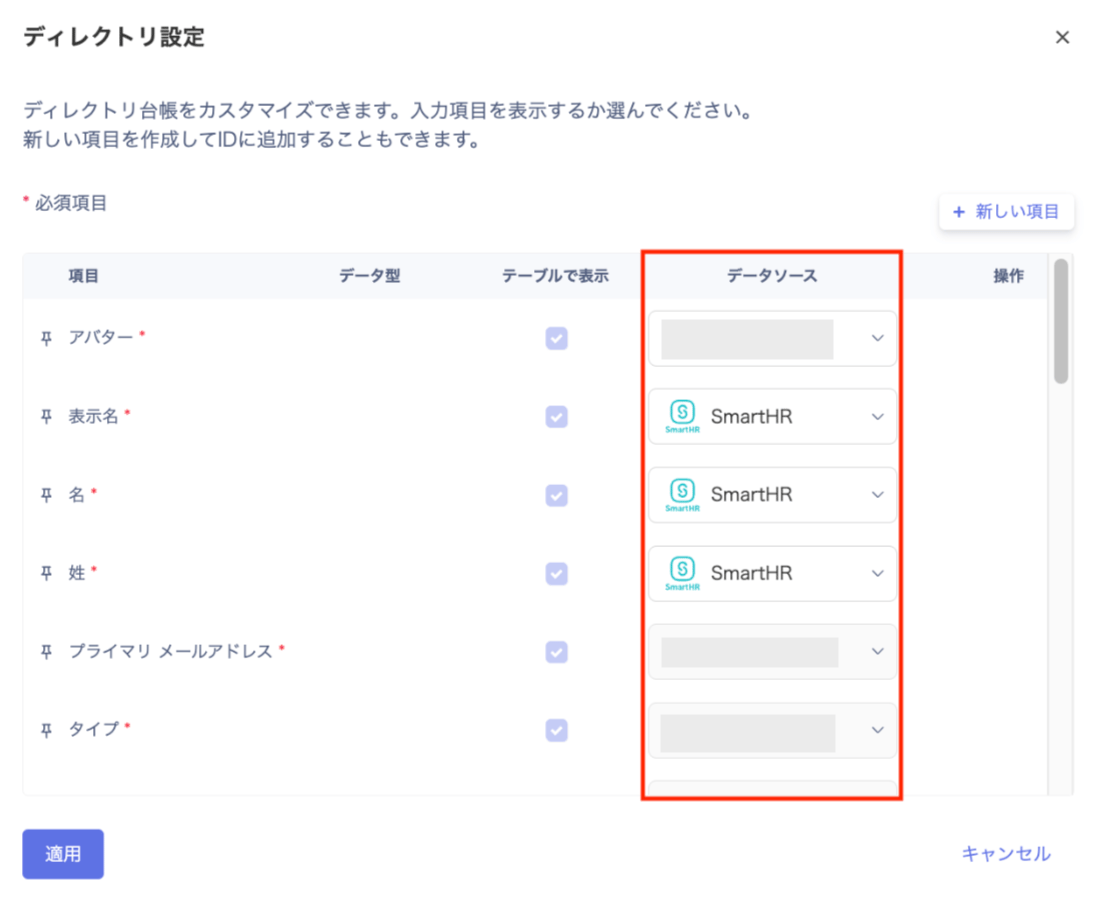Click the 項目 column header
The image size is (1096, 904).
[x=83, y=276]
